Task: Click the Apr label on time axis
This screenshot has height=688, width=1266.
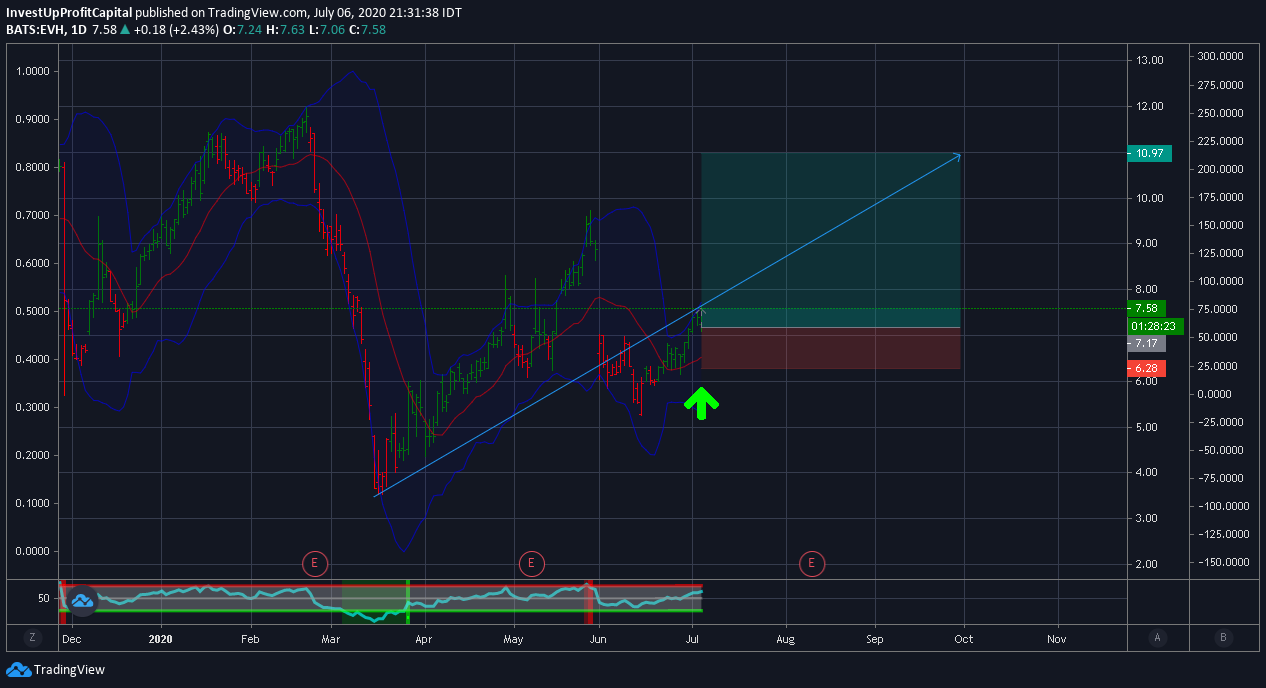Action: click(424, 638)
